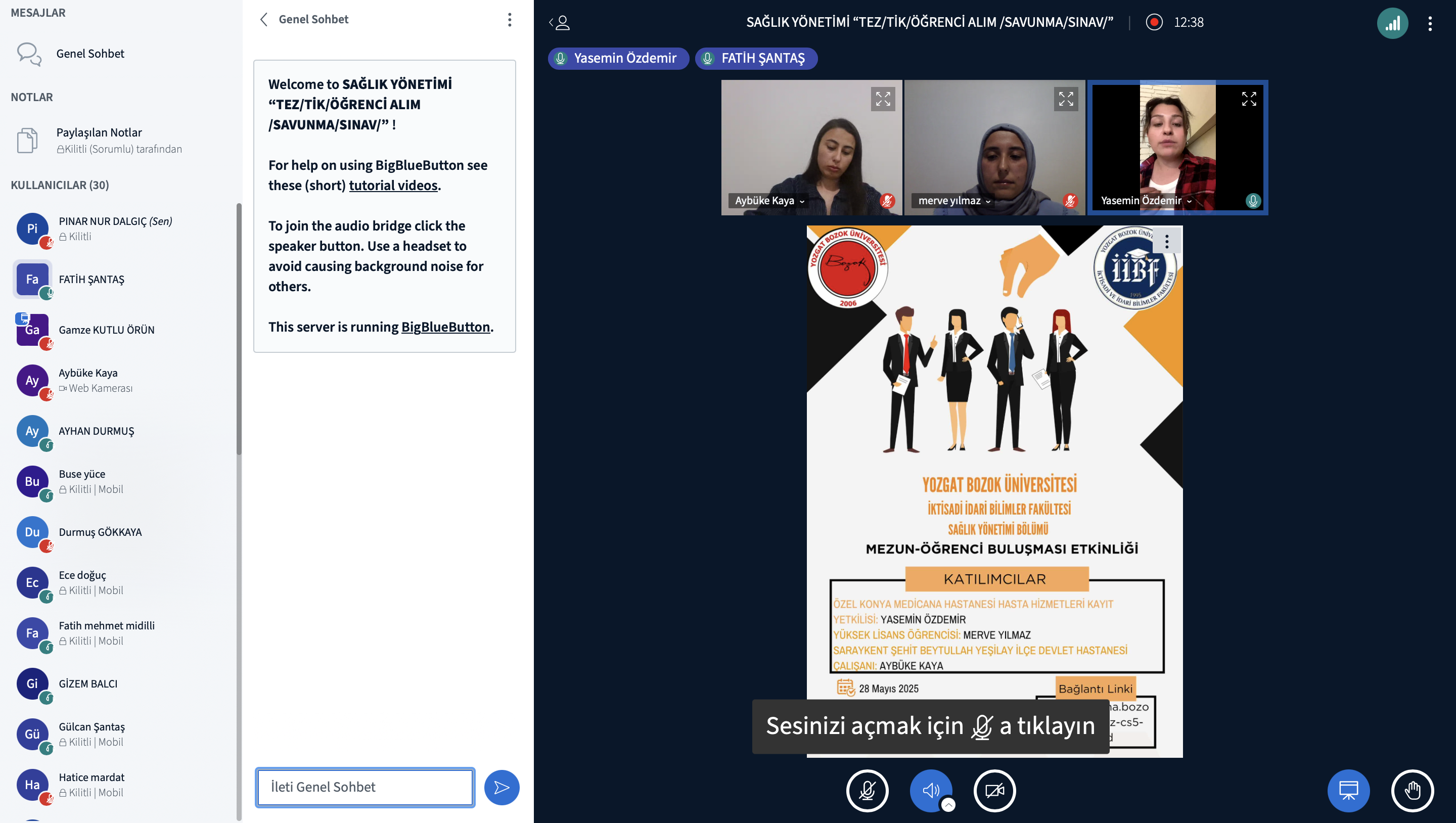Open the Paylaşılan Notlar shared notes

click(119, 140)
